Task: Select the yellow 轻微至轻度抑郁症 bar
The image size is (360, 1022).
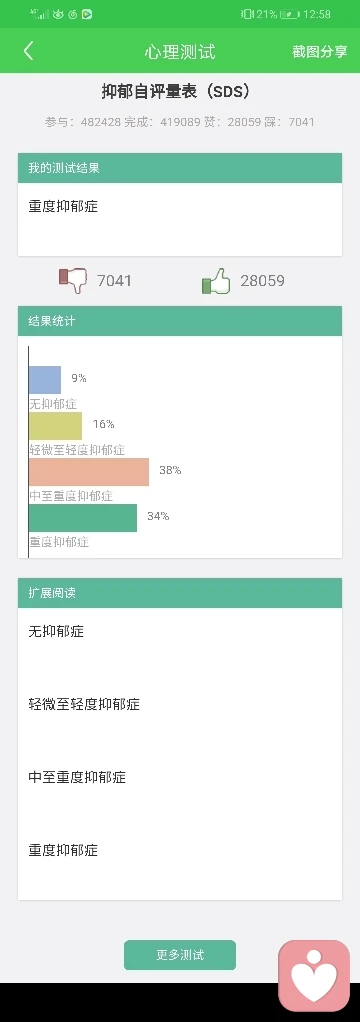Action: pyautogui.click(x=55, y=426)
